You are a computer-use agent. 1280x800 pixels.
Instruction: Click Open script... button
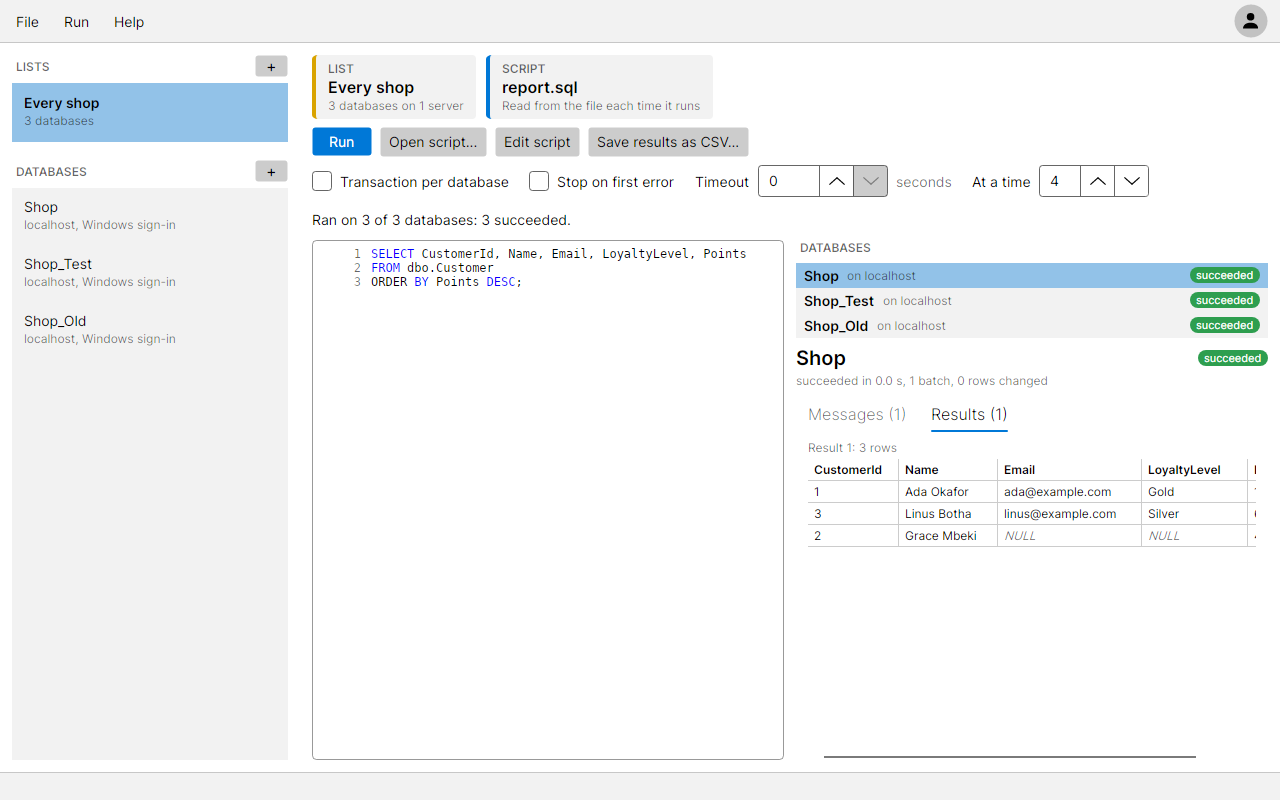click(x=433, y=142)
